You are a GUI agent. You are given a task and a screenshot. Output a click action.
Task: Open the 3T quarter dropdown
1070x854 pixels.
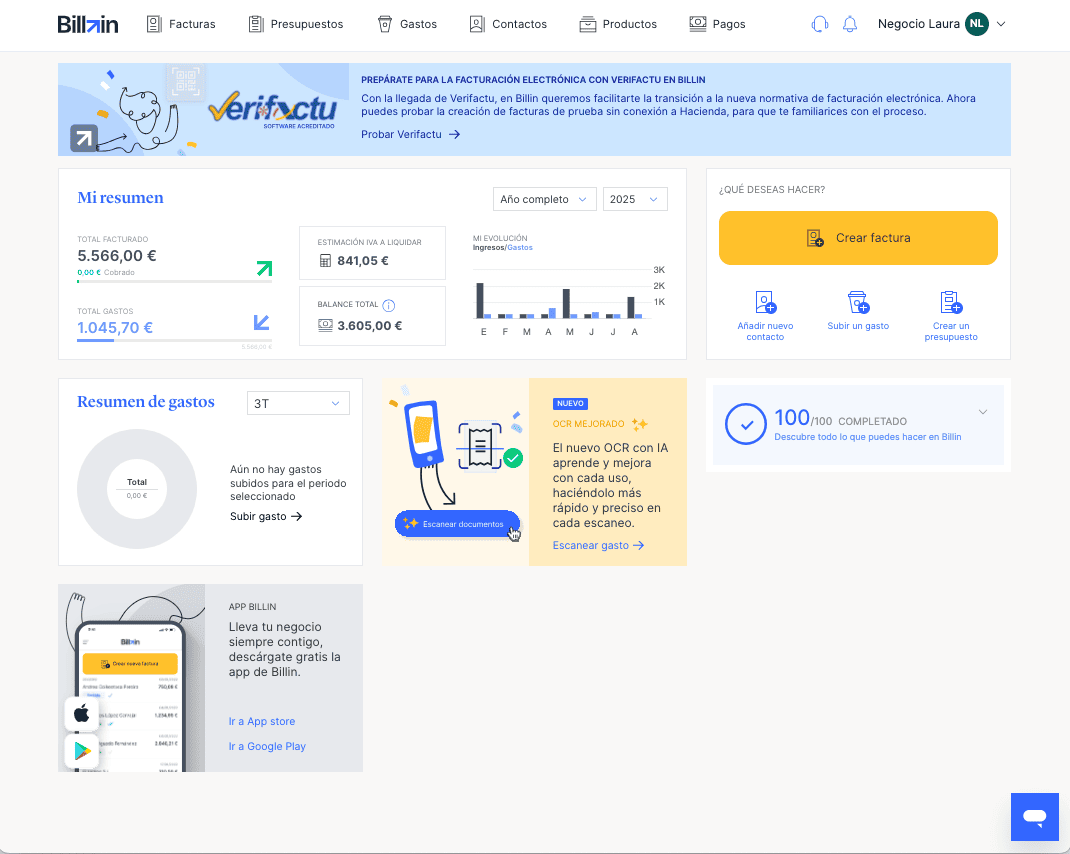[298, 403]
